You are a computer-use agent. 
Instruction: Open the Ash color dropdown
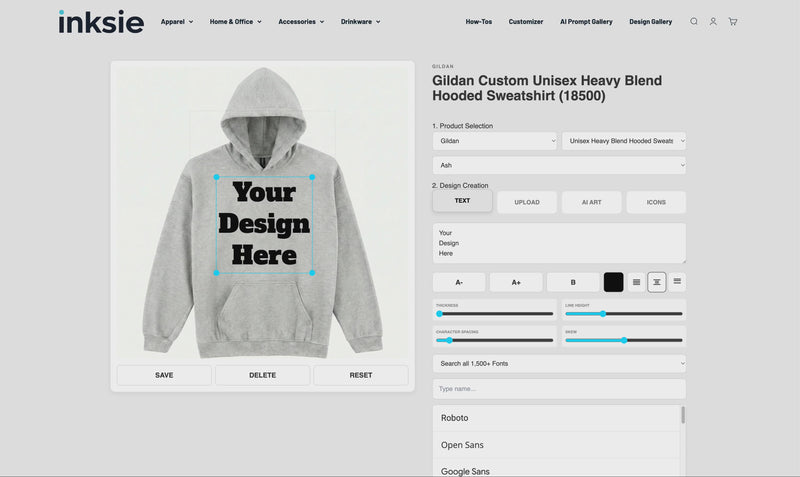coord(559,165)
